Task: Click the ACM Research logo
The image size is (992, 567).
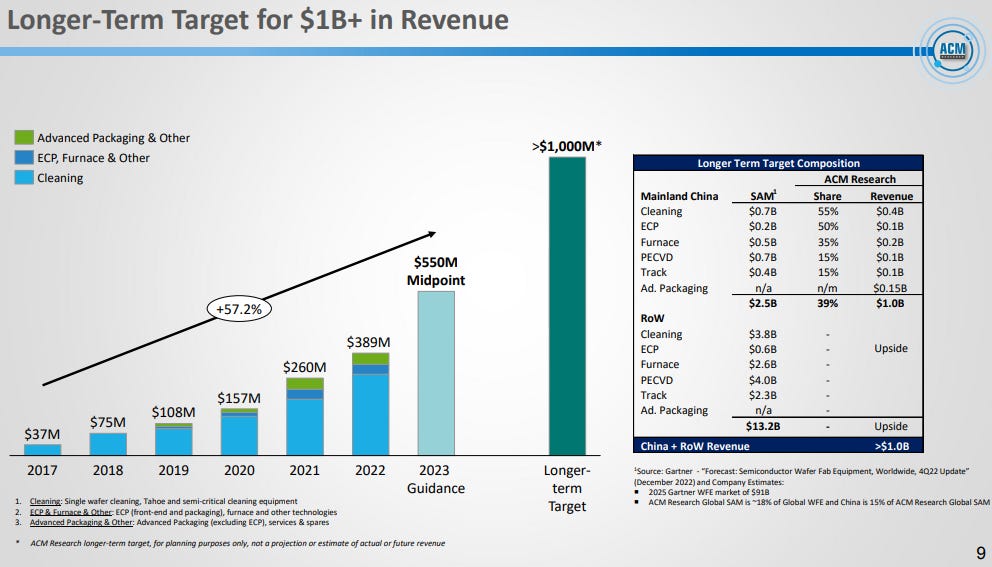Action: pos(953,51)
